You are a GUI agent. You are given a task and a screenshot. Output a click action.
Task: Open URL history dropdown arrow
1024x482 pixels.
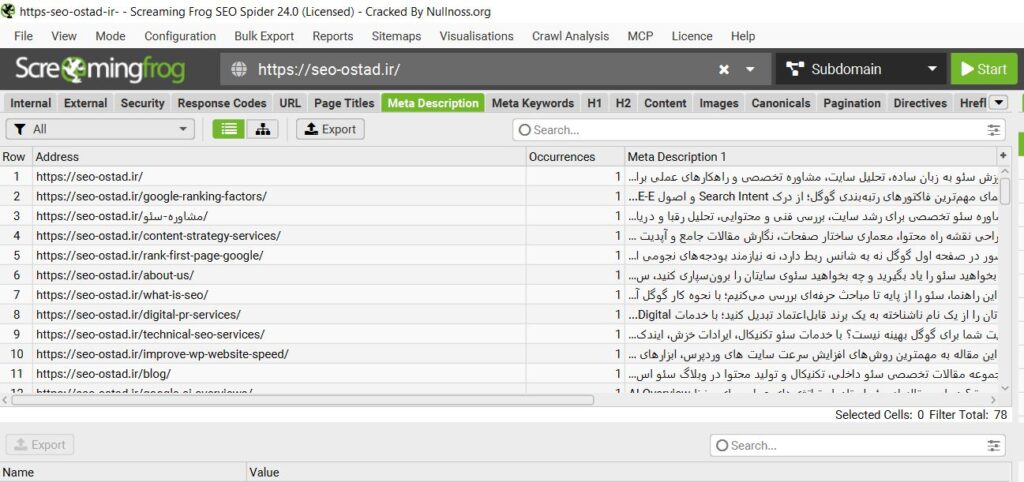750,69
